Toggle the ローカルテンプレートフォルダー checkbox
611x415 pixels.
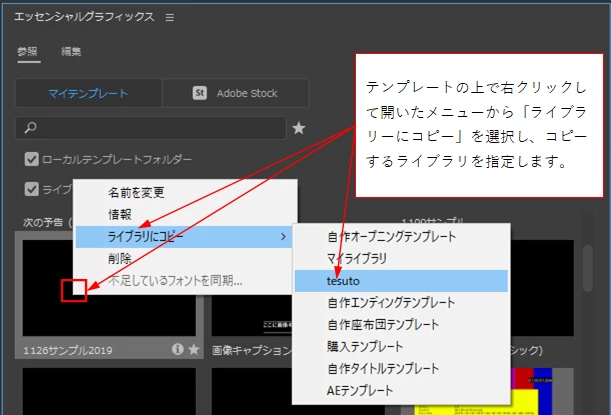point(32,159)
